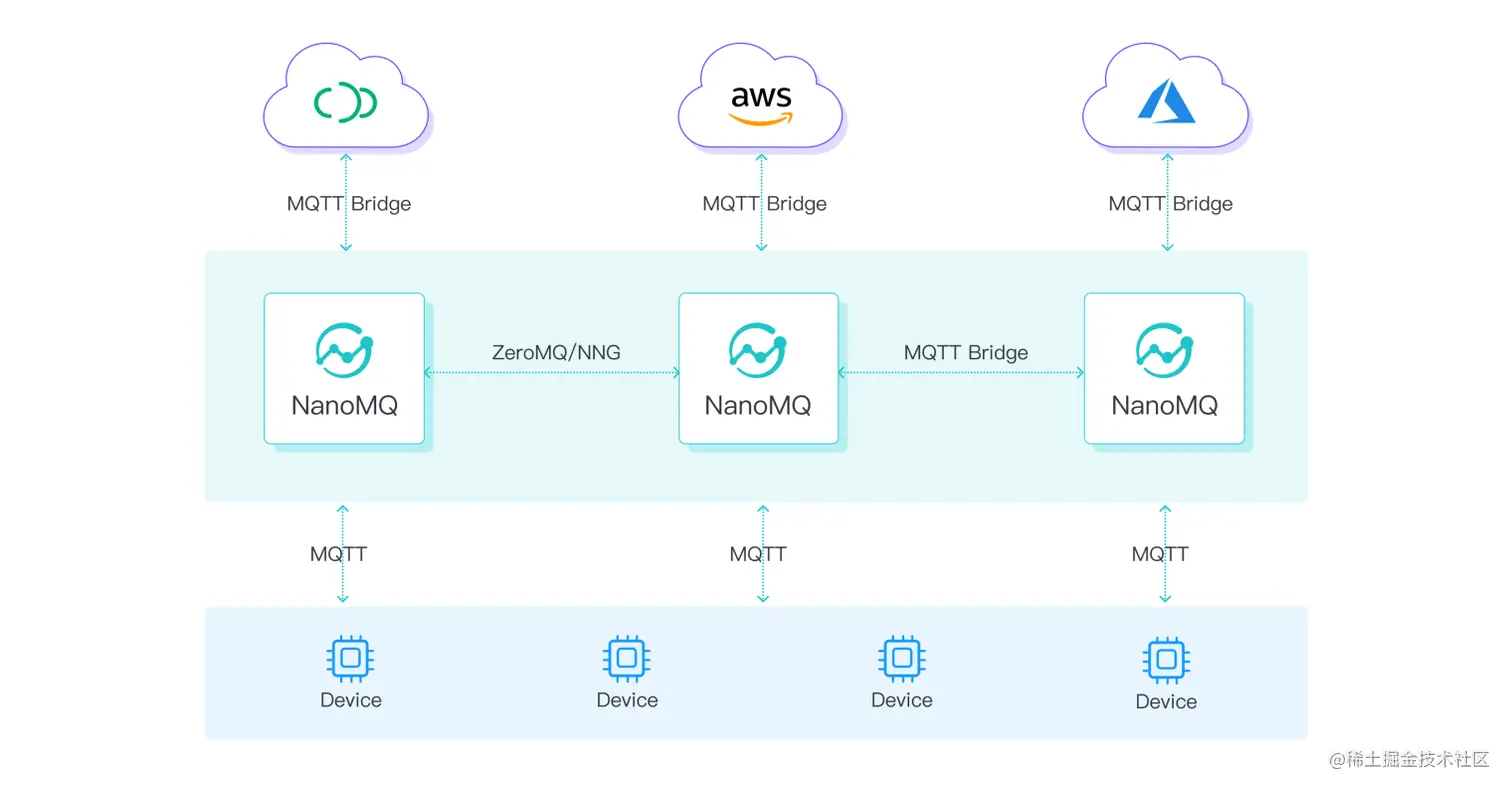1512x792 pixels.
Task: Expand the right NanoMQ broker box
Action: click(1164, 368)
